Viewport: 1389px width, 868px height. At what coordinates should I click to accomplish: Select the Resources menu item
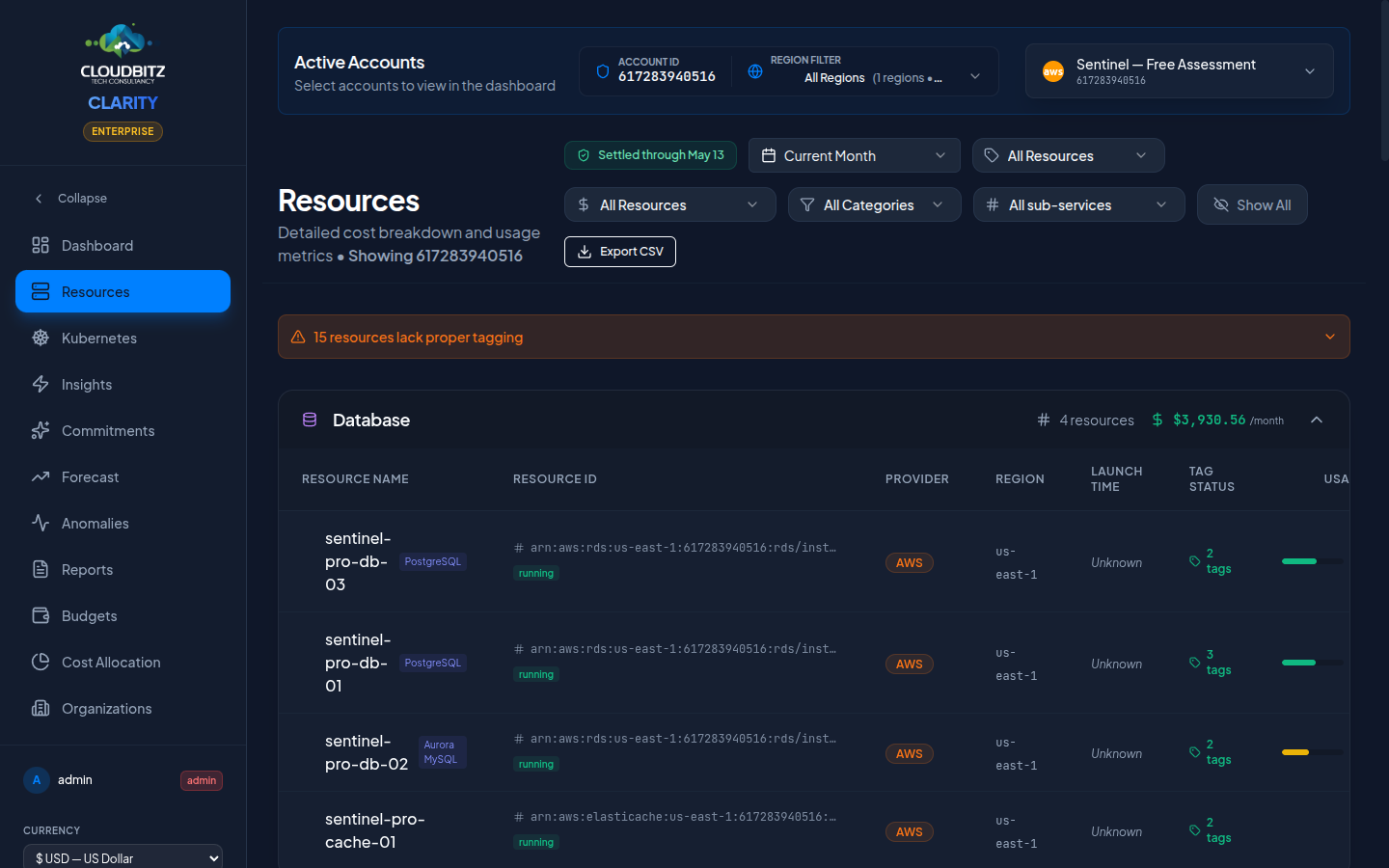[123, 291]
